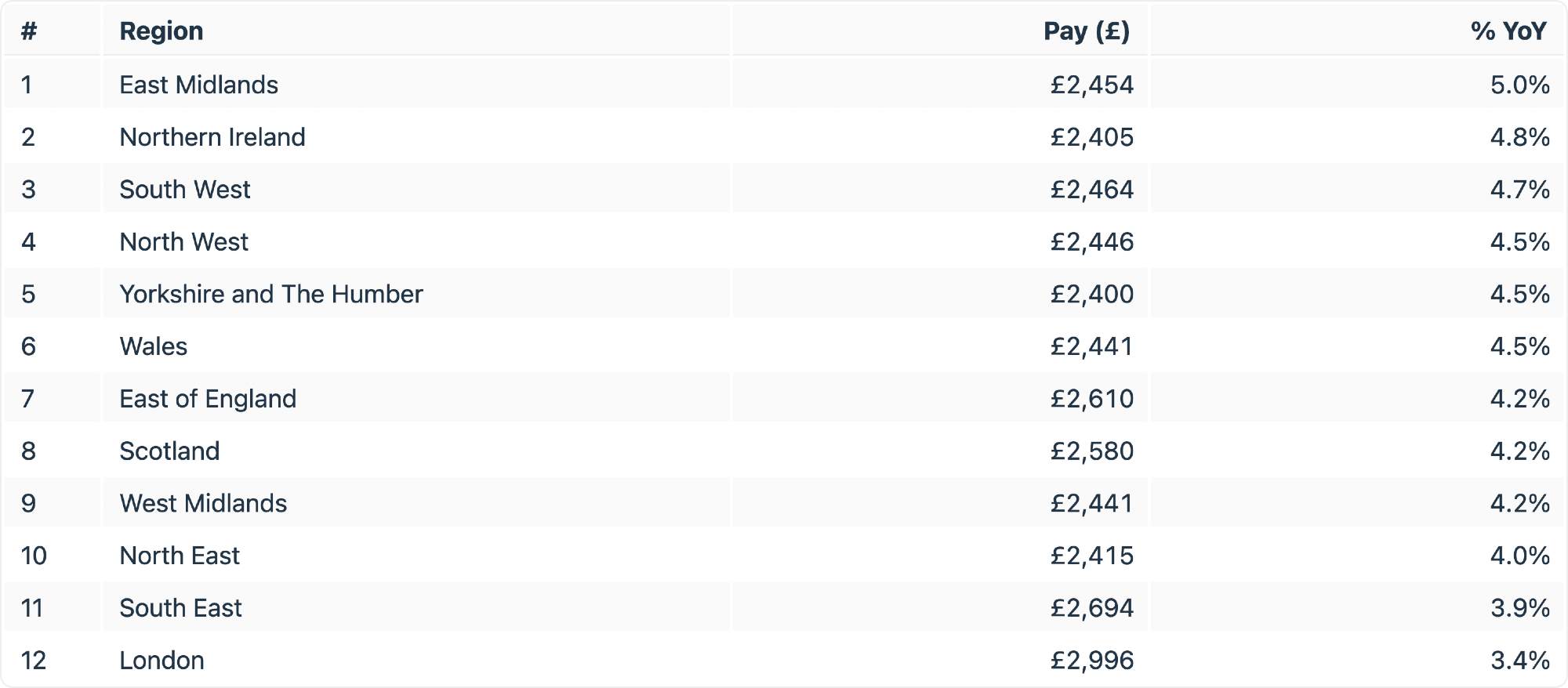Select the East Midlands region cell
This screenshot has width=1568, height=688.
[x=199, y=85]
